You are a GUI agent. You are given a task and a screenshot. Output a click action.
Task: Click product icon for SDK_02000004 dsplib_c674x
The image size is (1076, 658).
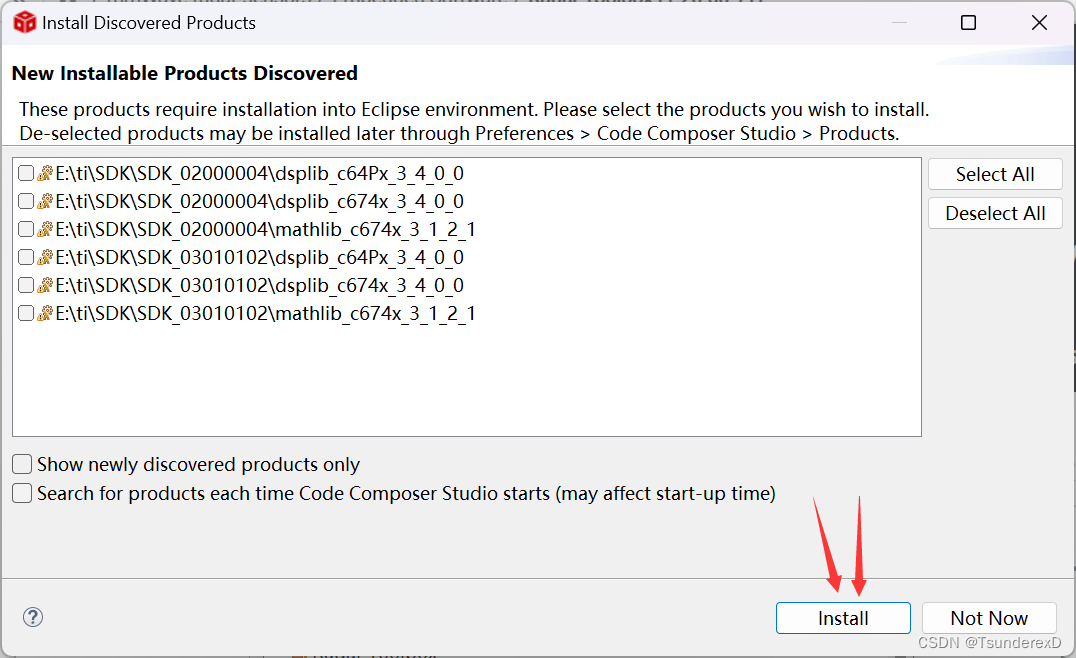click(x=45, y=201)
